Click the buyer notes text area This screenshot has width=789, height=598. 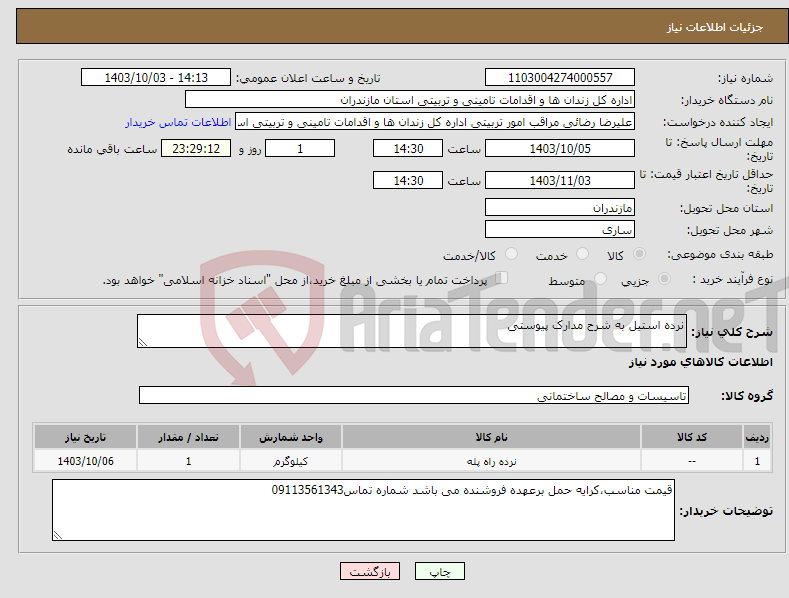click(x=363, y=510)
